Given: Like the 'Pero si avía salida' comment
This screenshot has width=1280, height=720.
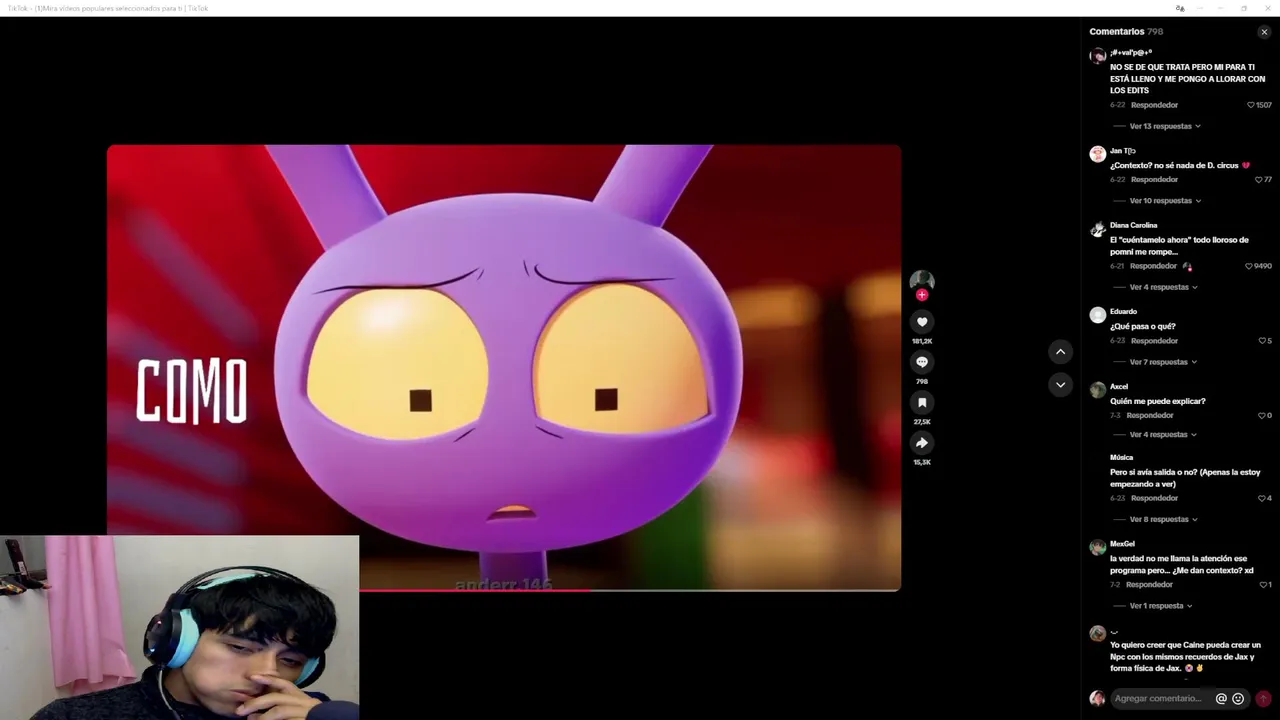Looking at the screenshot, I should point(1262,498).
